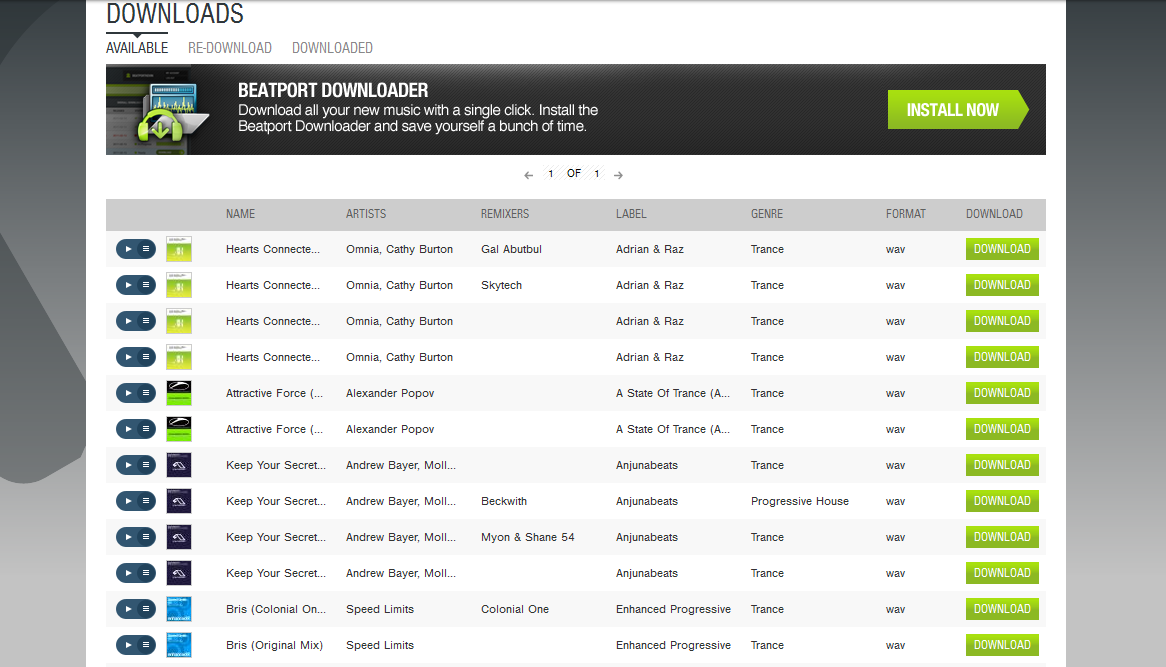Image resolution: width=1166 pixels, height=667 pixels.
Task: Select remixer Myon & Shane 54
Action: (x=528, y=537)
